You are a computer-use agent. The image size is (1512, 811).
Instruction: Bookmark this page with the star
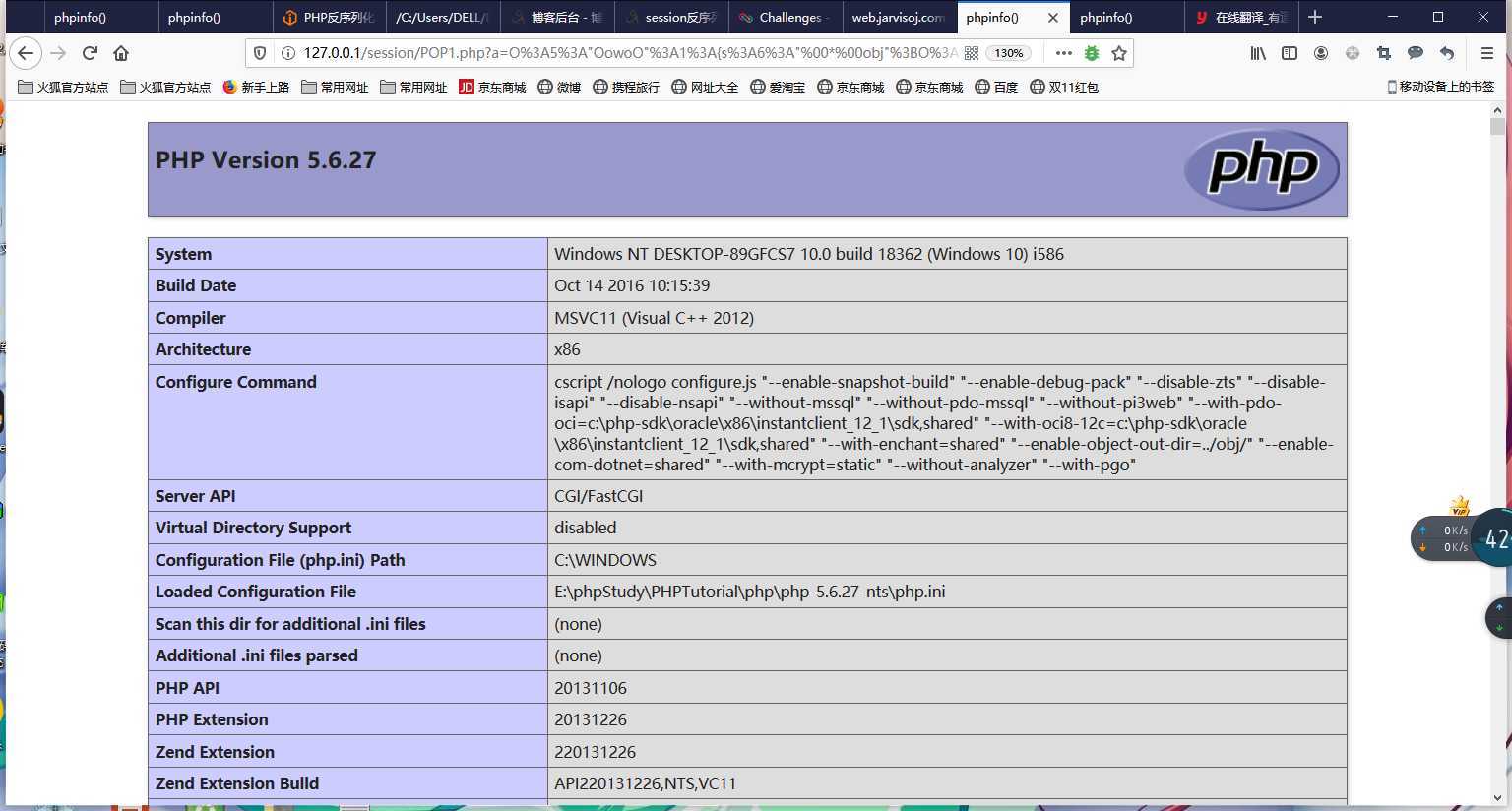(1119, 53)
